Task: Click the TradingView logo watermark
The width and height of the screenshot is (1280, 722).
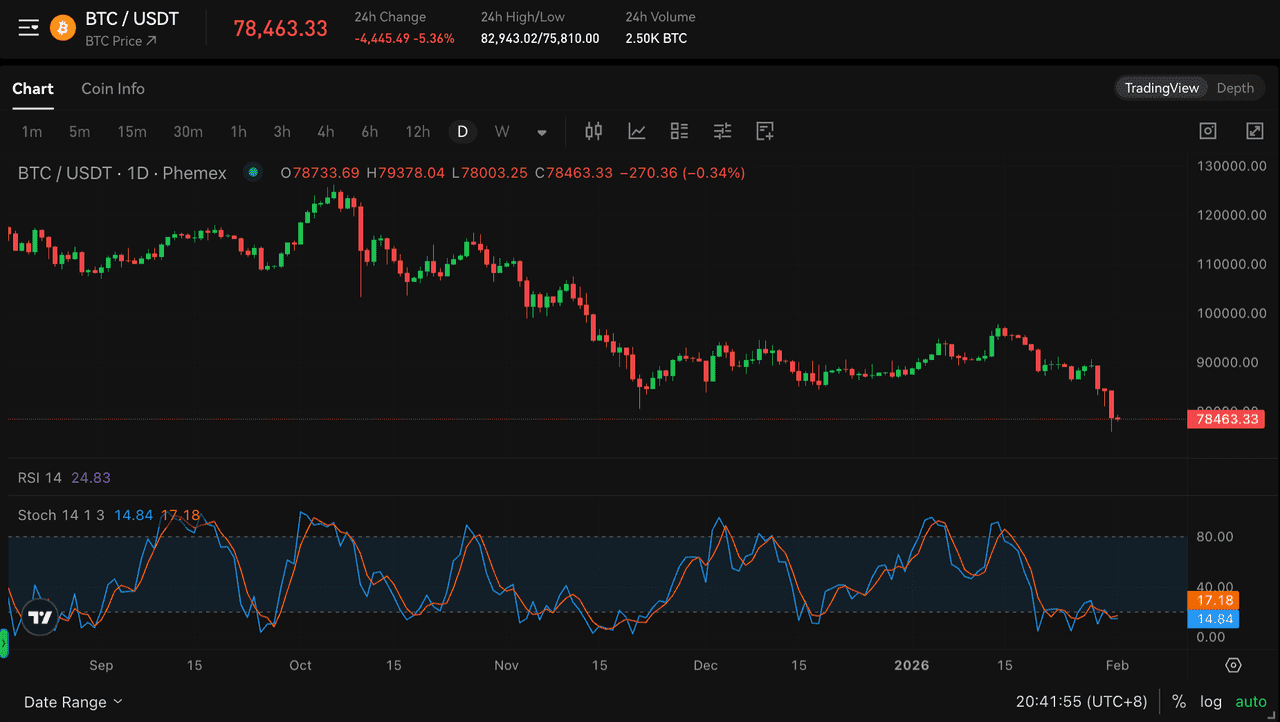Action: click(40, 619)
